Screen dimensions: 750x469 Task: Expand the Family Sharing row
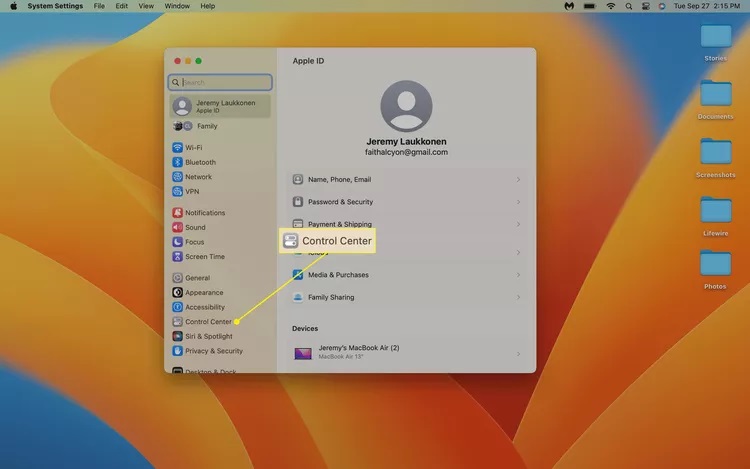tap(406, 298)
